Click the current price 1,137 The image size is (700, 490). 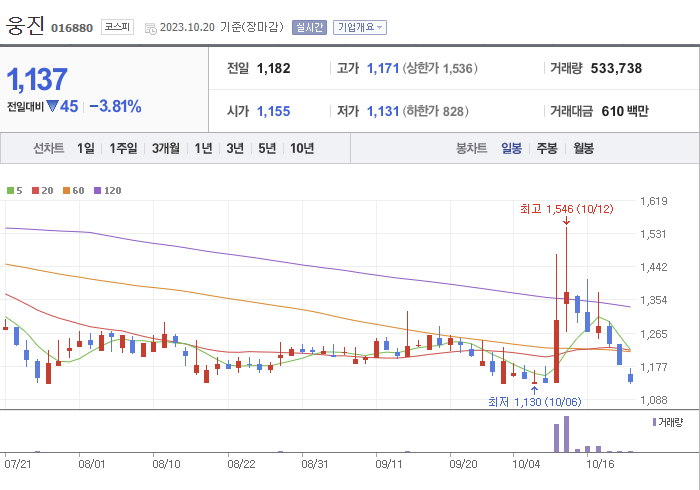[37, 79]
